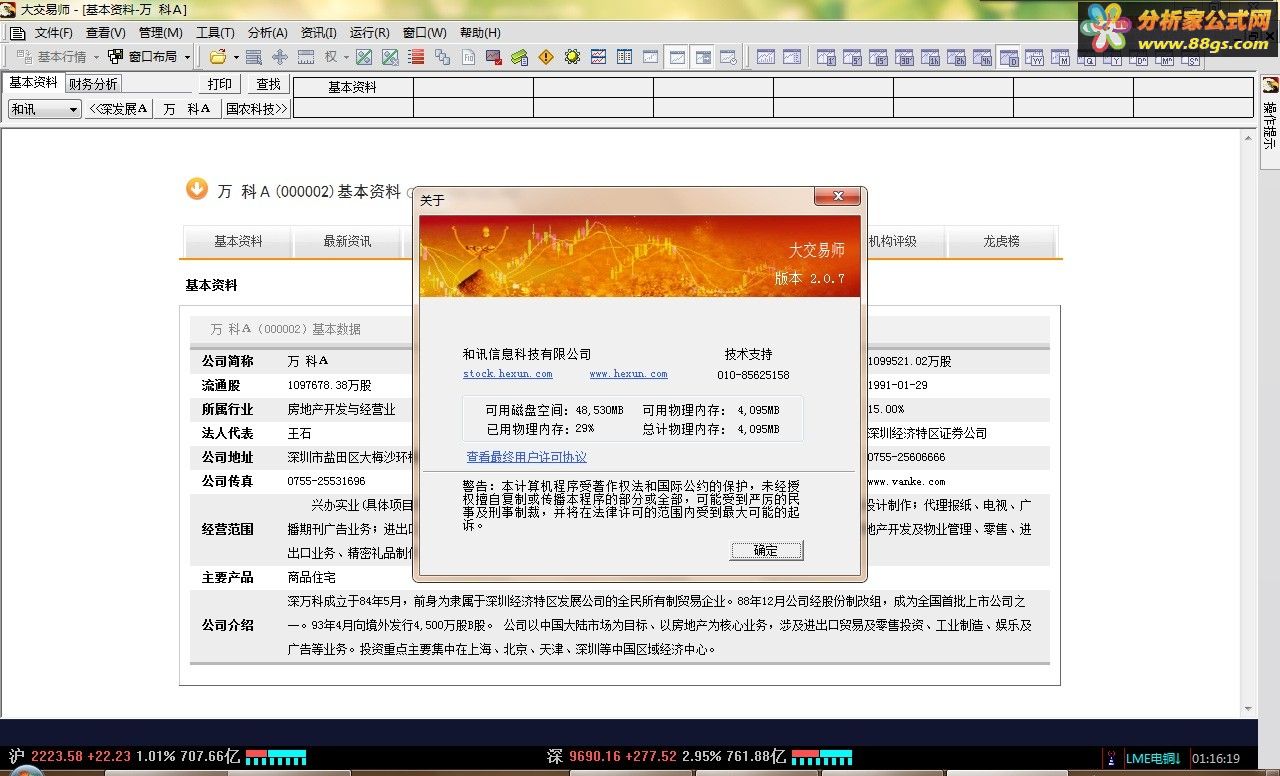The height and width of the screenshot is (776, 1280).
Task: Click the 查找 button
Action: [268, 84]
